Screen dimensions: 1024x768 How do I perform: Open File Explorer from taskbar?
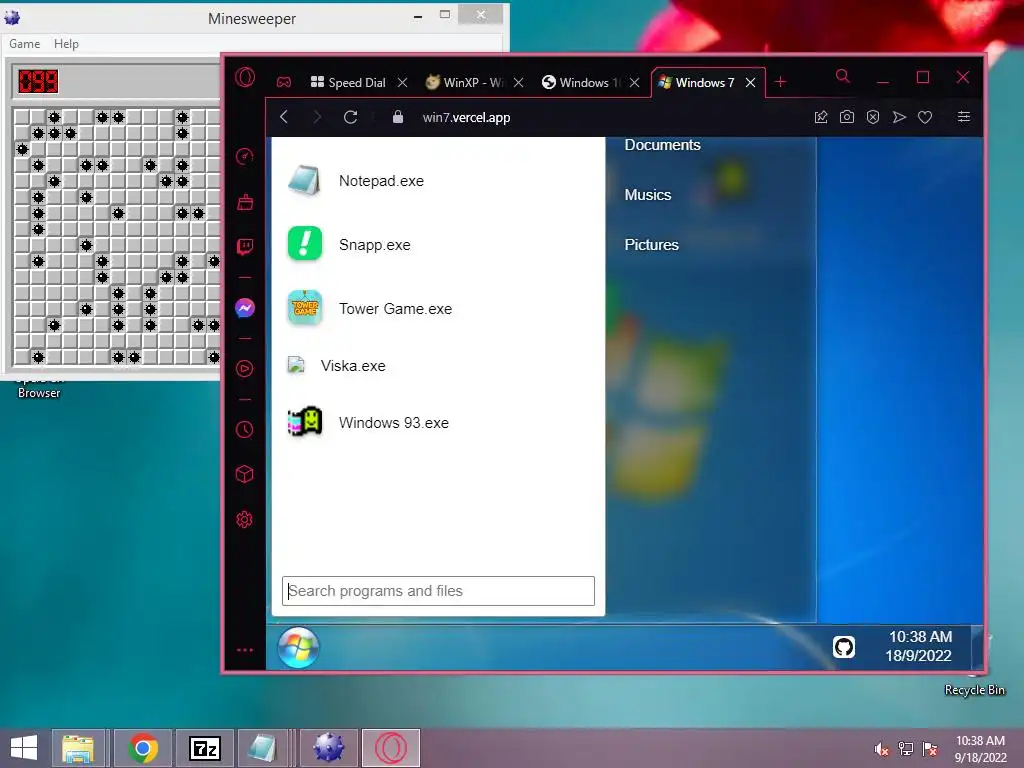78,748
